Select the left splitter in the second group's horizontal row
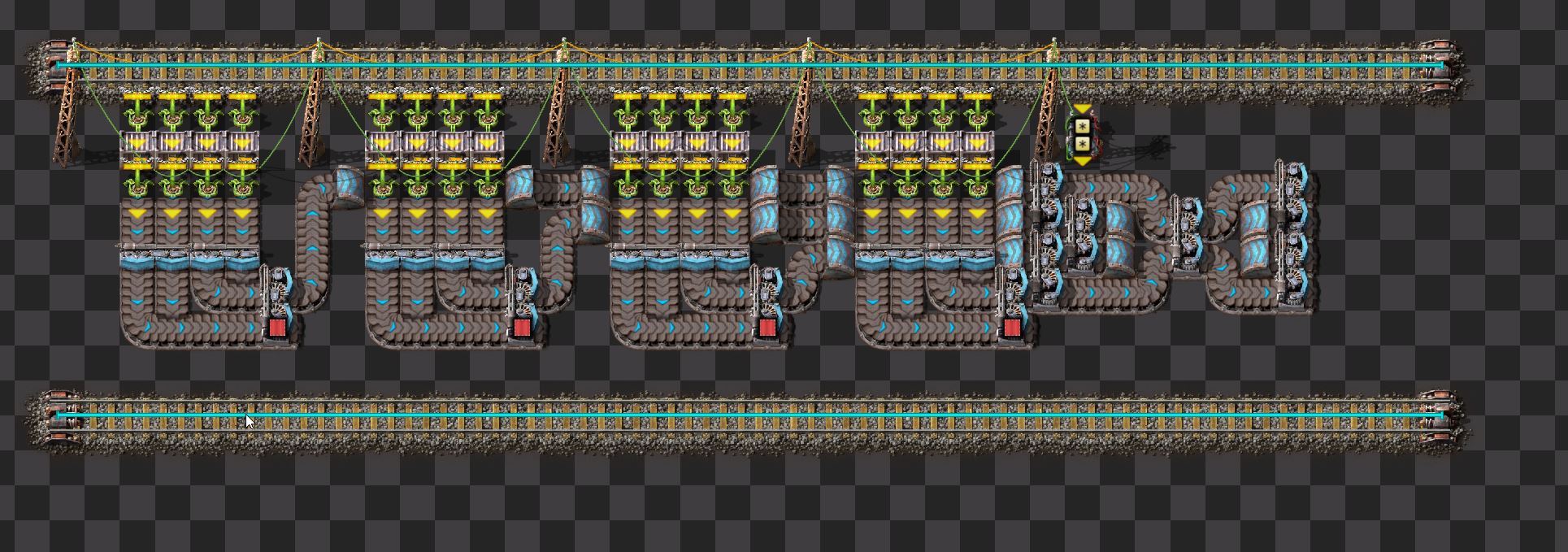The height and width of the screenshot is (552, 1568). [x=401, y=255]
